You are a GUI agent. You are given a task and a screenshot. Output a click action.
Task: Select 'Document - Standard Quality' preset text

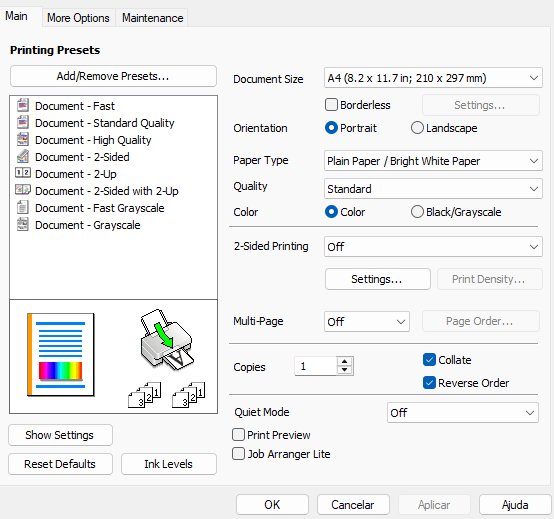click(x=105, y=123)
